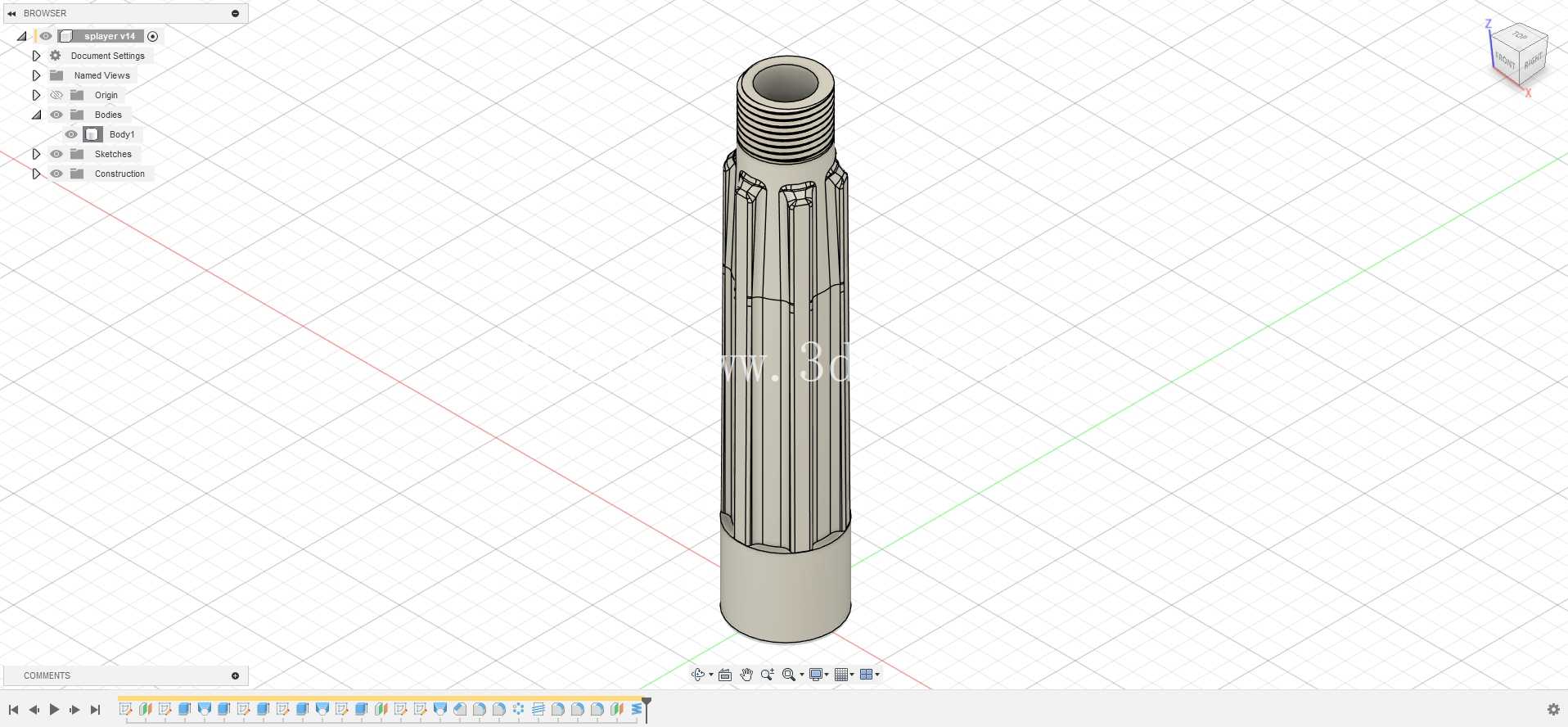Select Named Views in browser tree

point(102,75)
